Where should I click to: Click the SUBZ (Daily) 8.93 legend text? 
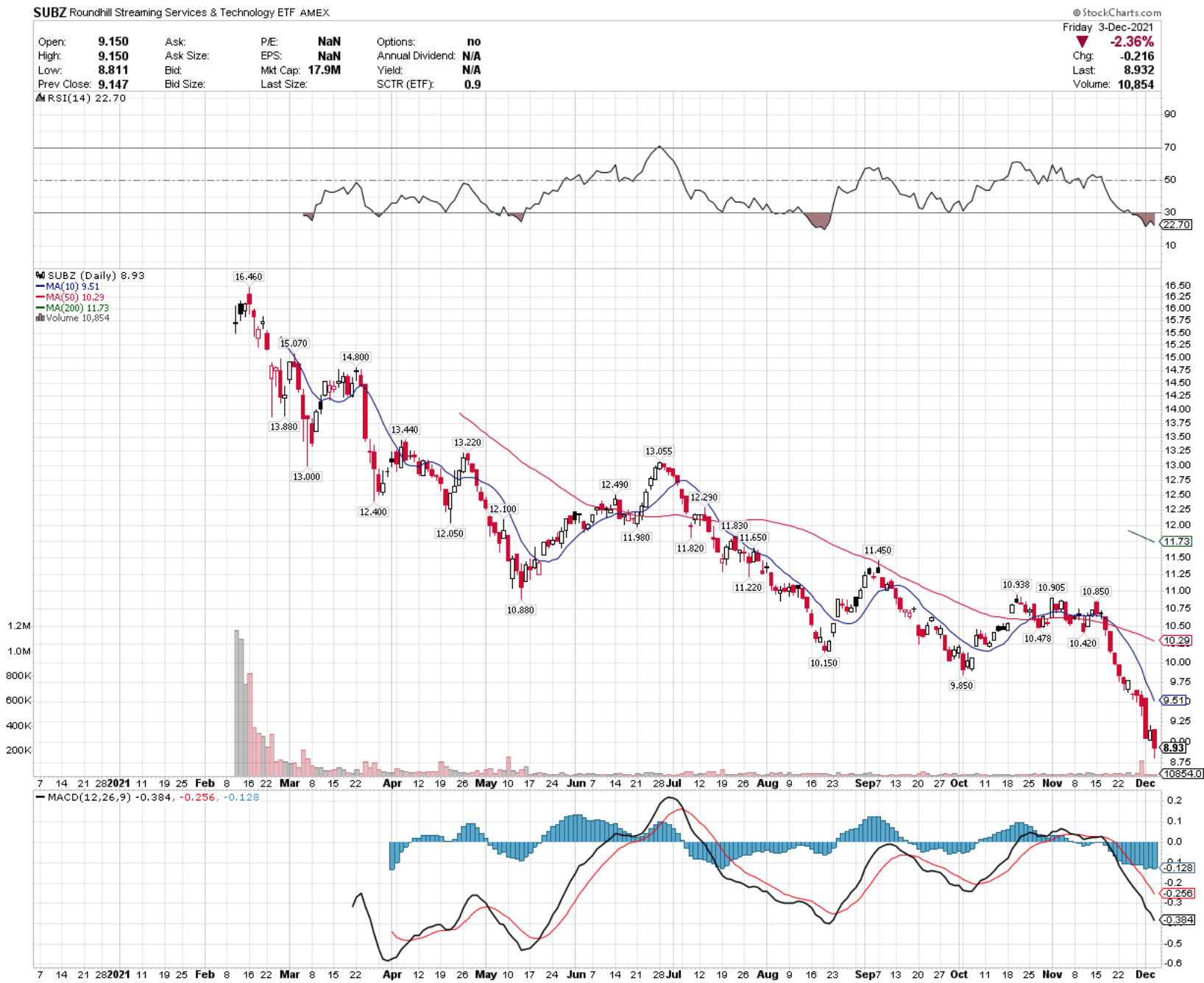(x=96, y=275)
